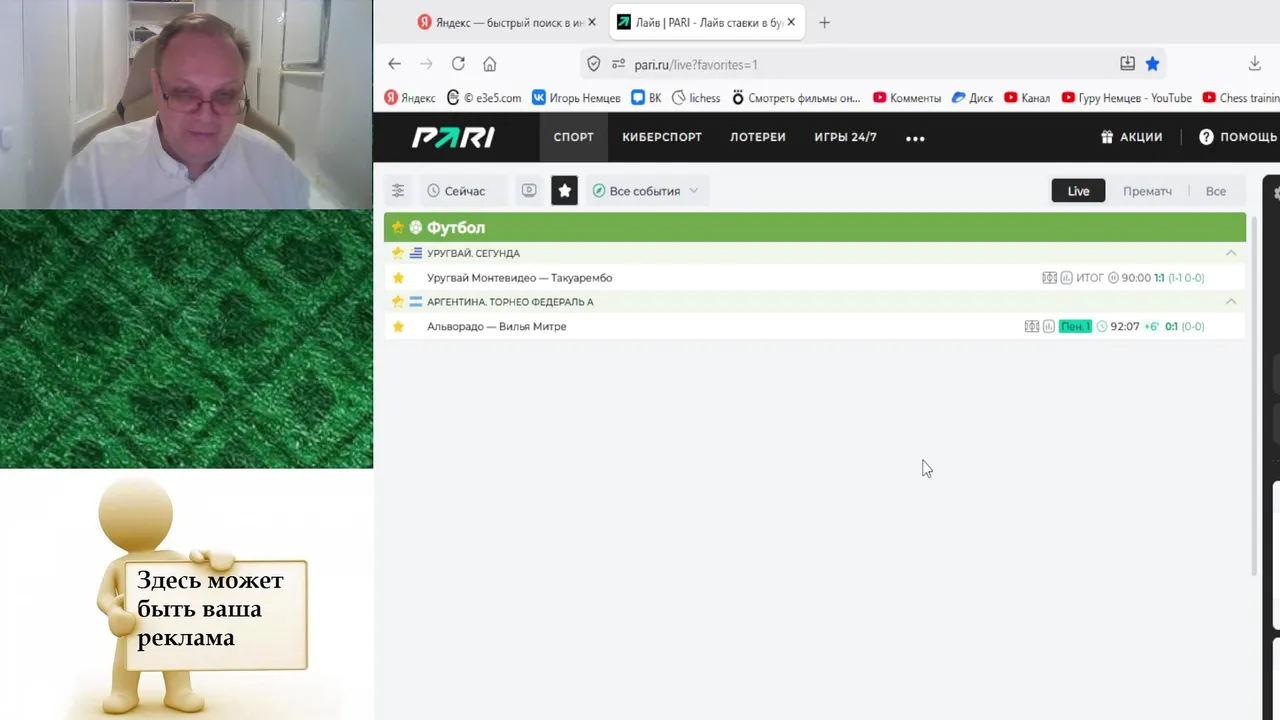Click the Пен. 1 penalty badge
The width and height of the screenshot is (1280, 720).
[1075, 327]
